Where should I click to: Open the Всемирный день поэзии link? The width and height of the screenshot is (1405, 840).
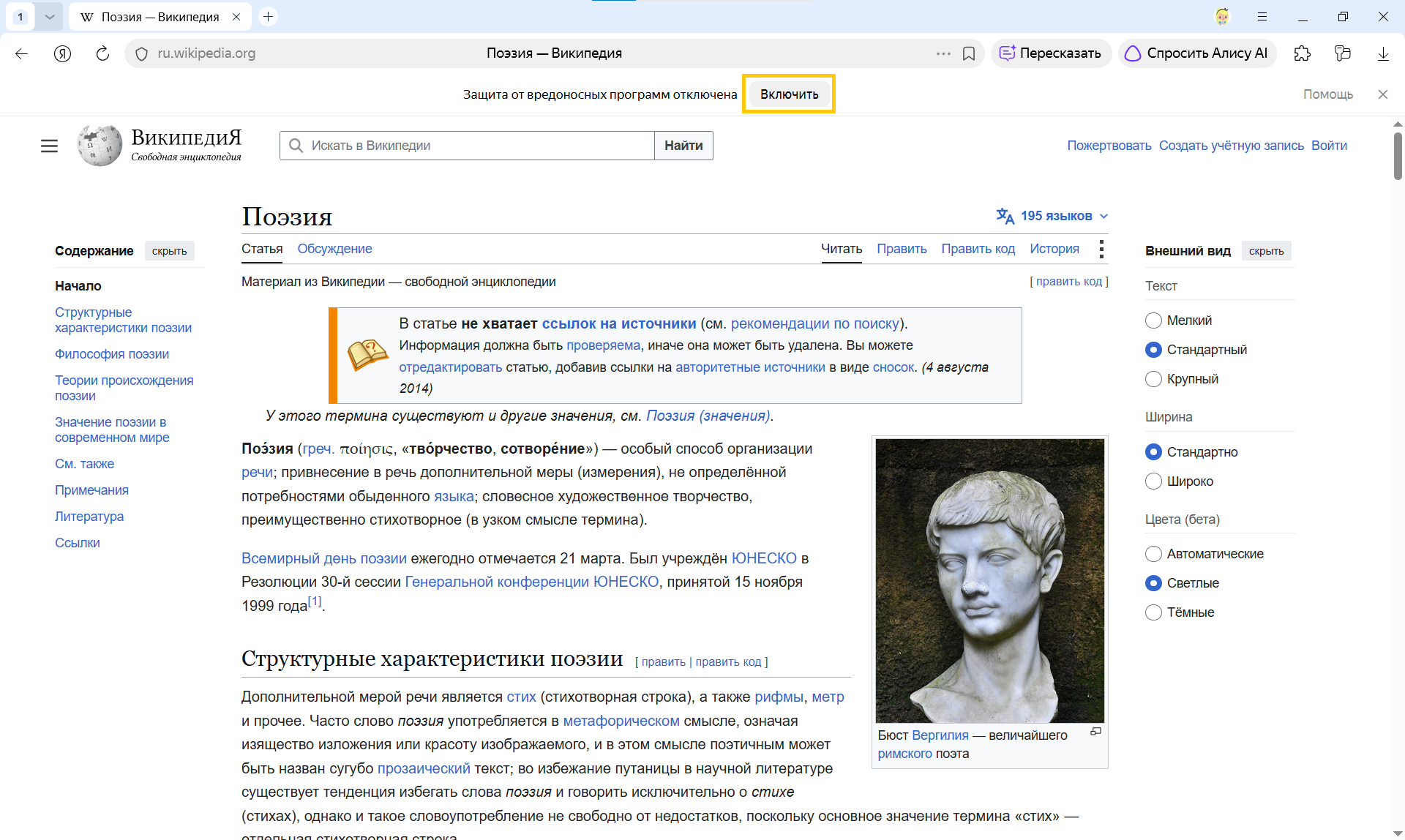(x=324, y=558)
